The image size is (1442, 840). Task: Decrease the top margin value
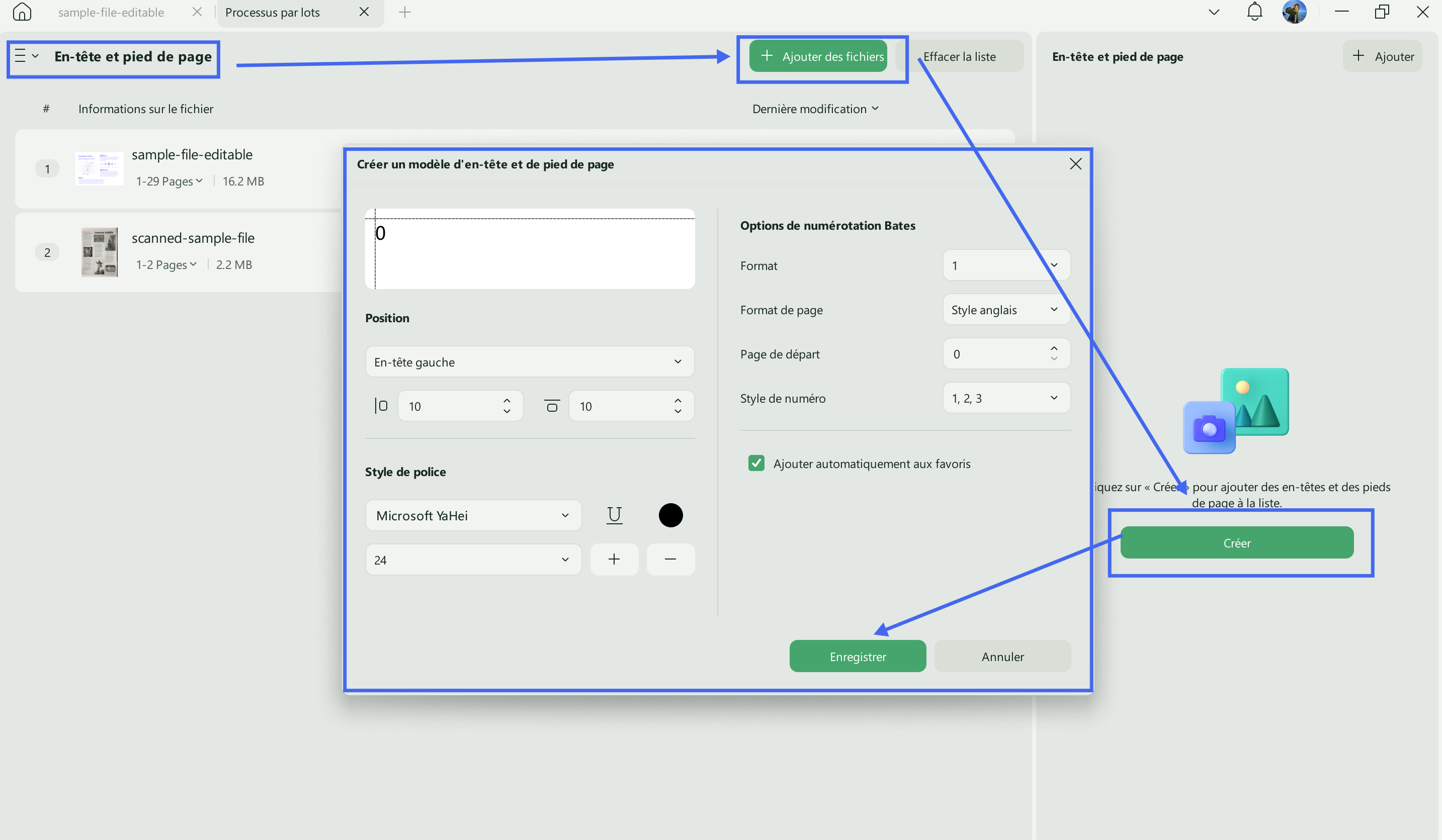tap(677, 412)
